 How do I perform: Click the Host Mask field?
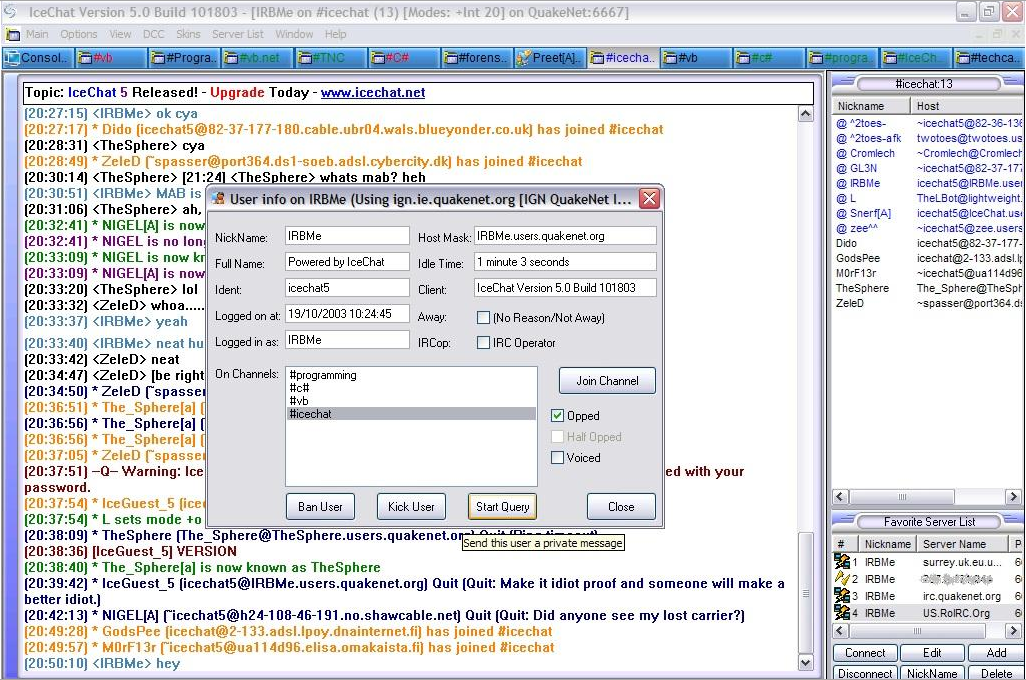(x=565, y=236)
